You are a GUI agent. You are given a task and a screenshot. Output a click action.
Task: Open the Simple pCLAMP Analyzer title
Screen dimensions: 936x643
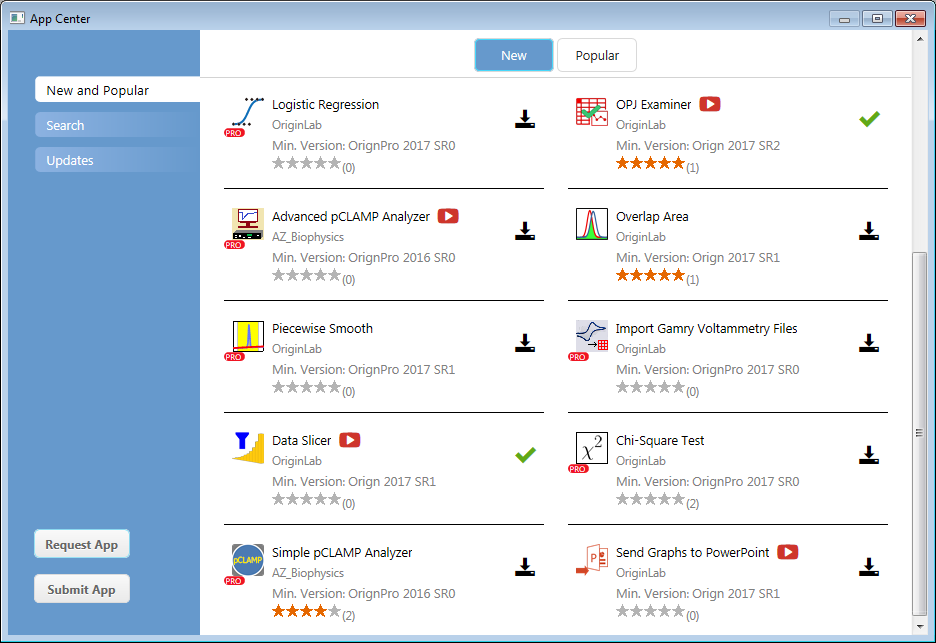coord(342,553)
